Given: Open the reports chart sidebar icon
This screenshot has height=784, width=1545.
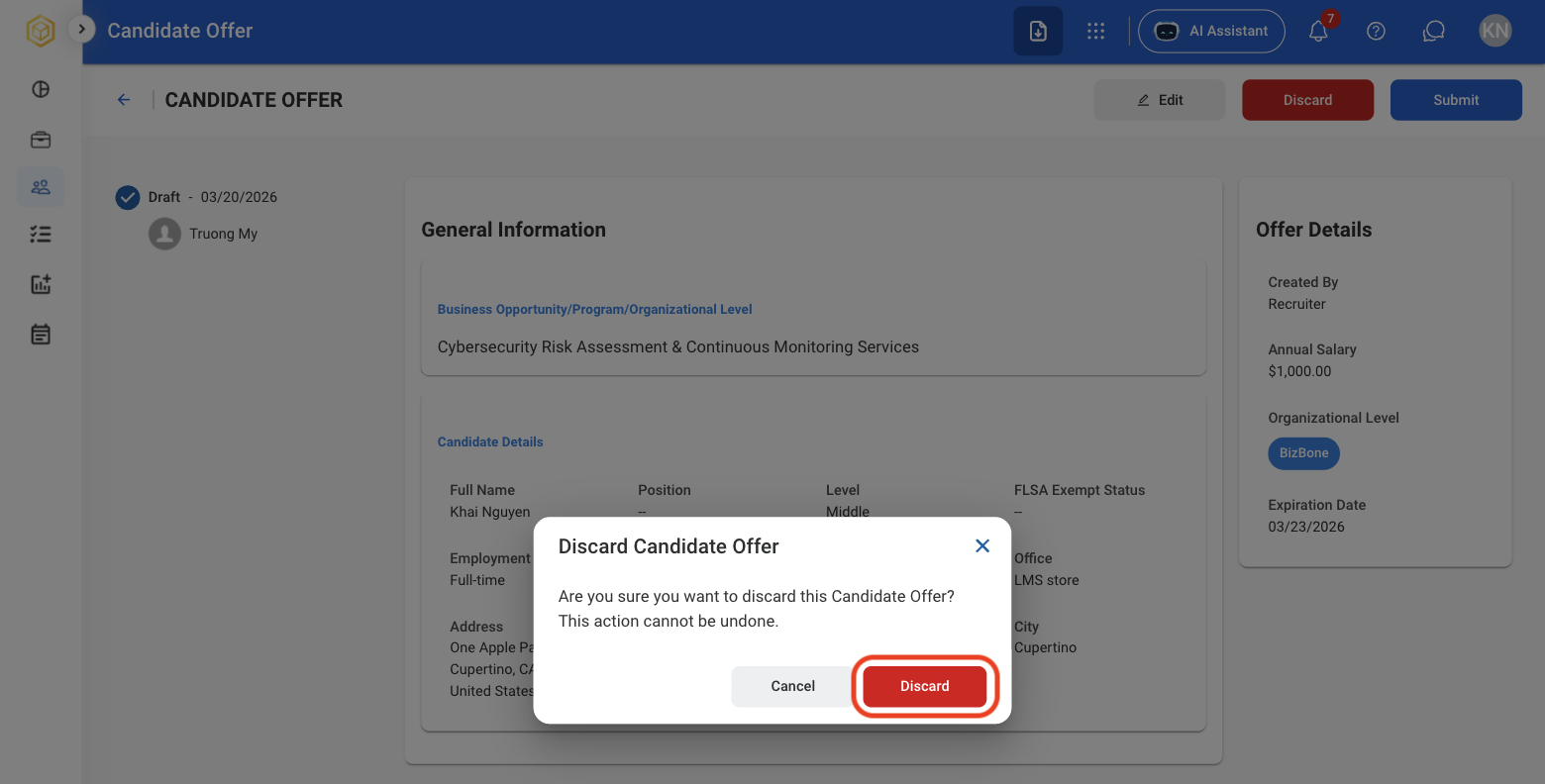Looking at the screenshot, I should click(x=41, y=284).
